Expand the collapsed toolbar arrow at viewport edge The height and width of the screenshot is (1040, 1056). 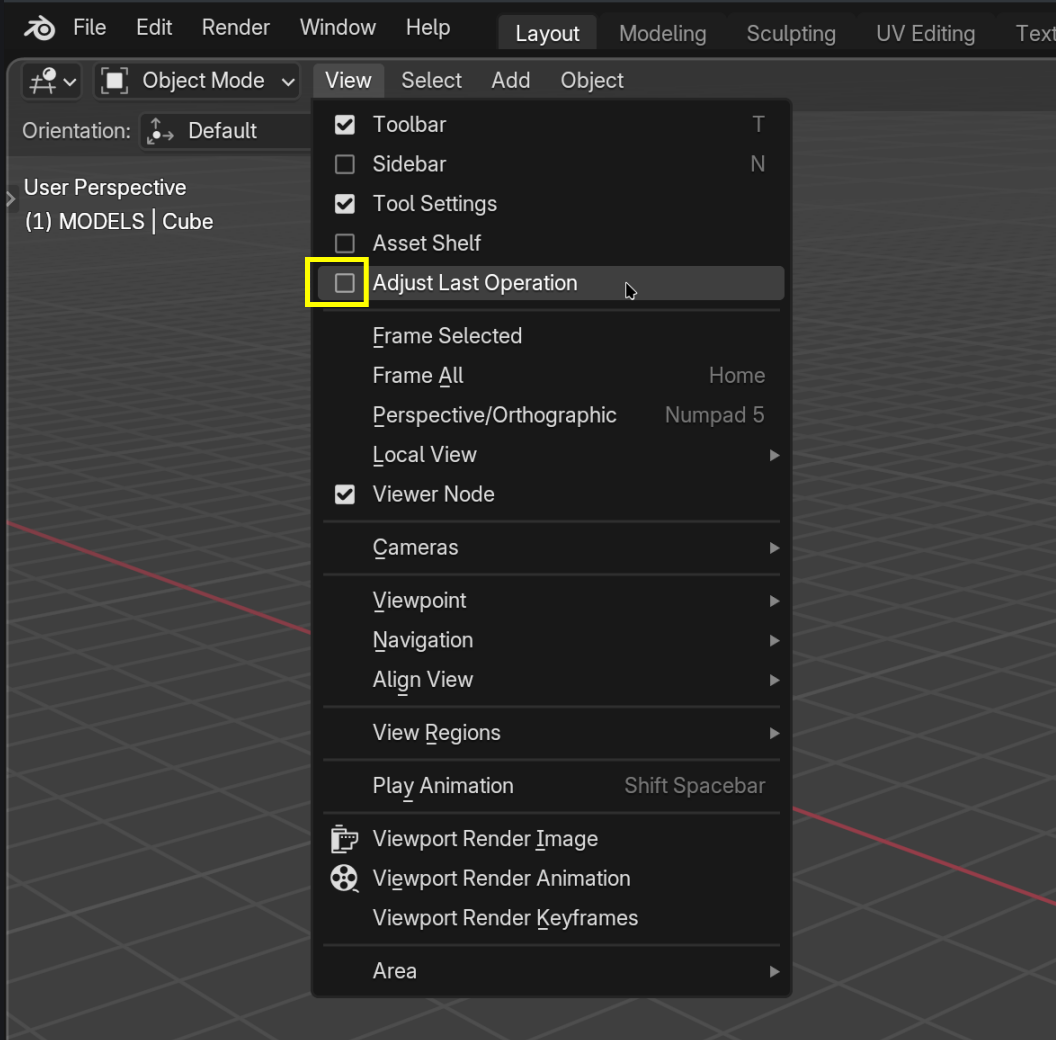[x=11, y=199]
